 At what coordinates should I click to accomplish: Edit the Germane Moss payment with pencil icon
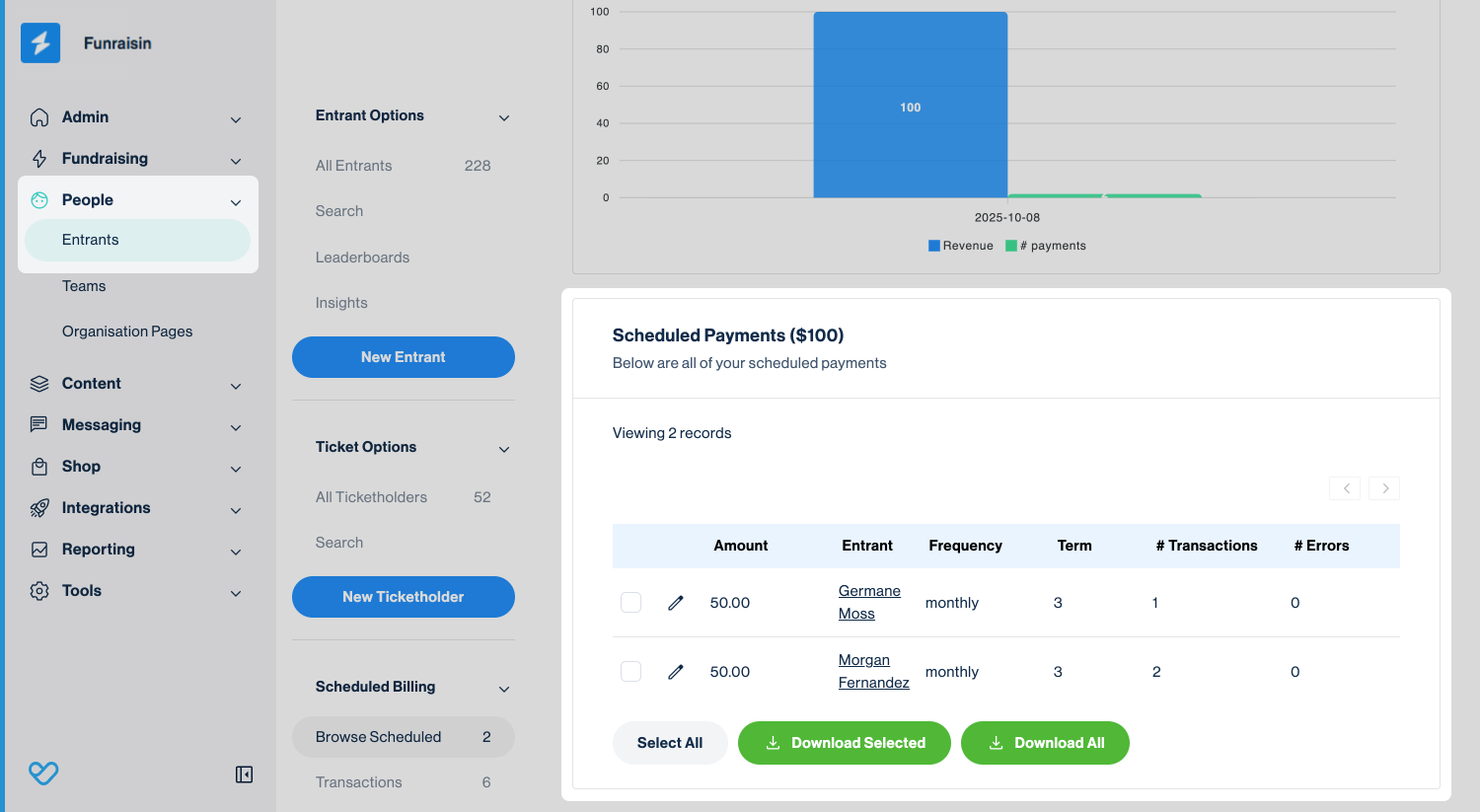pos(676,603)
